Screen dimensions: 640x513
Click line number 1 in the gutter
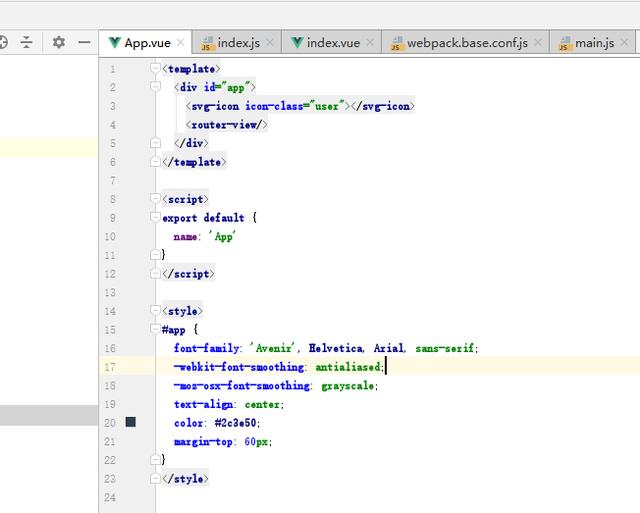pyautogui.click(x=112, y=69)
